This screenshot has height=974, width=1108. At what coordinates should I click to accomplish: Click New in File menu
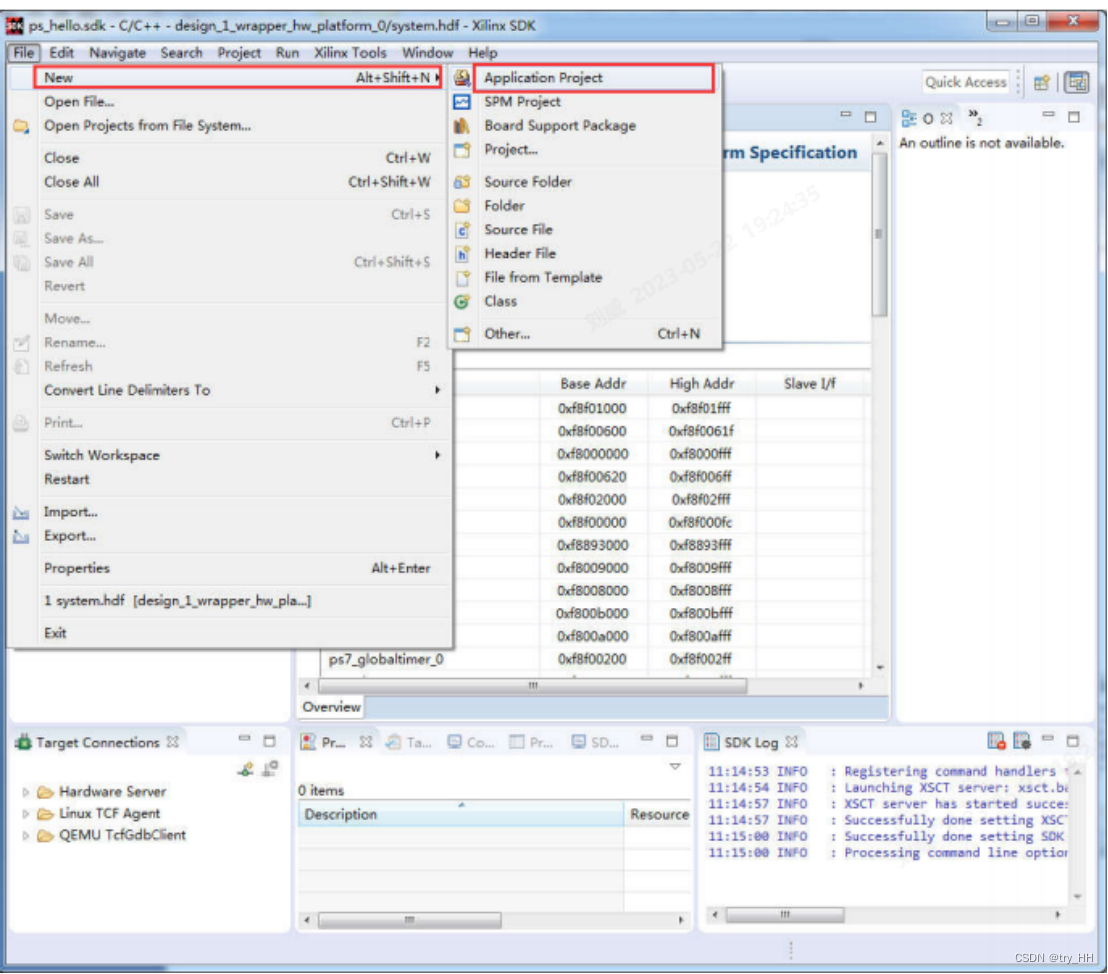(238, 78)
